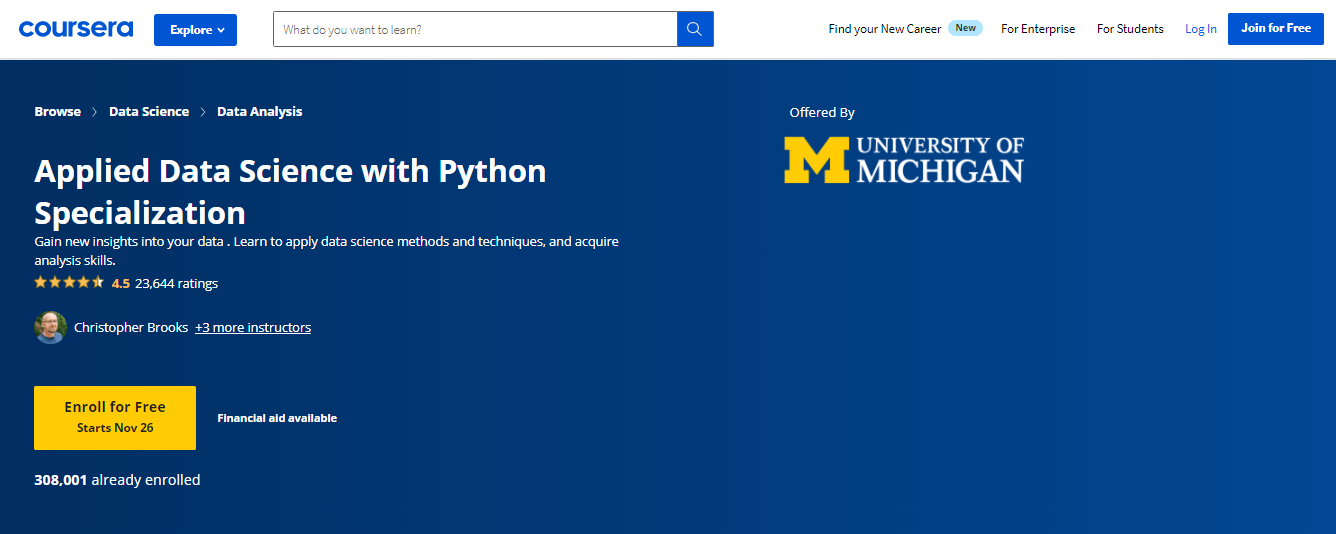Click the 'New' badge near Find your New Career

point(966,28)
